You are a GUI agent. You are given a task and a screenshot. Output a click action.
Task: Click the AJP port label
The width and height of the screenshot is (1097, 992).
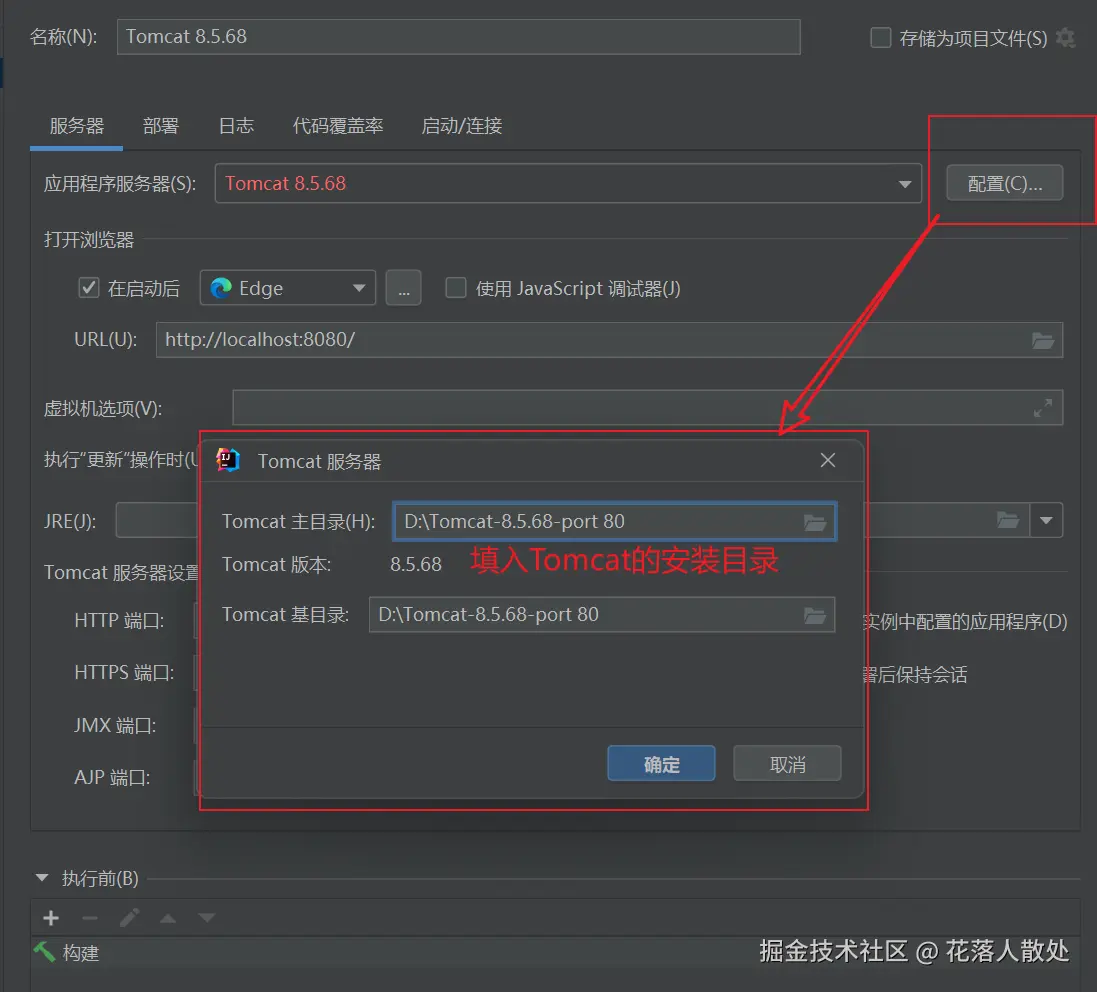click(112, 777)
